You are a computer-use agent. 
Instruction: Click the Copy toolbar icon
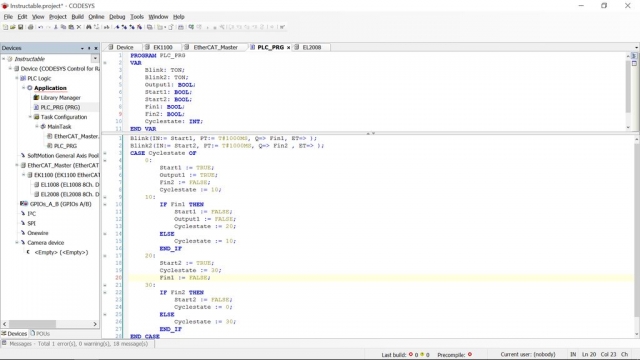click(63, 27)
